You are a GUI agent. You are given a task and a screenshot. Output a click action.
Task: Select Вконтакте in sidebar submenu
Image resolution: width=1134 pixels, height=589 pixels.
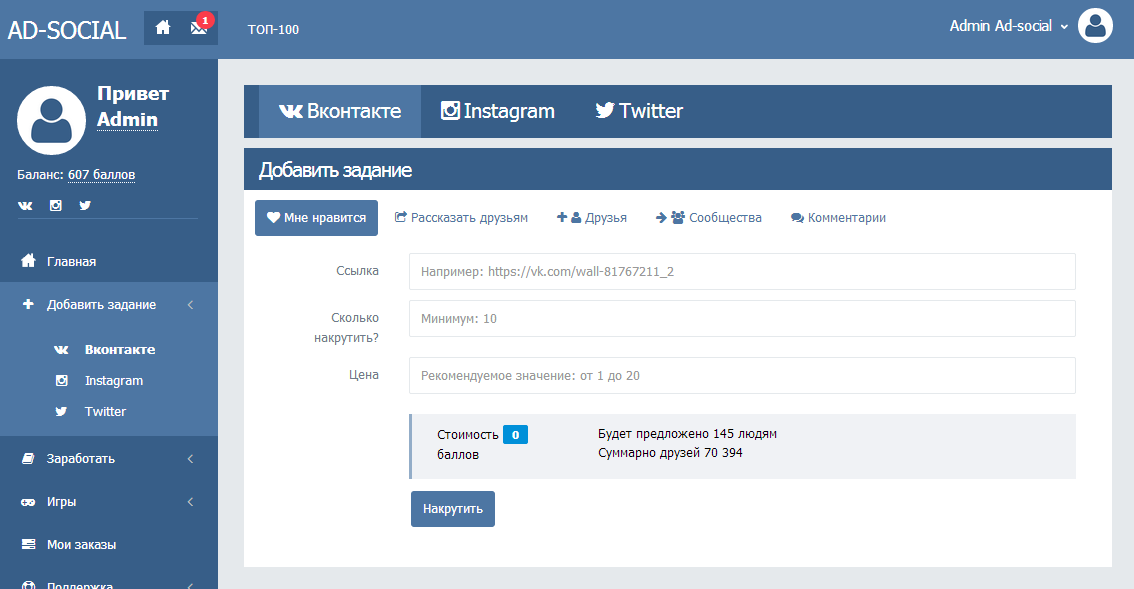tap(120, 349)
